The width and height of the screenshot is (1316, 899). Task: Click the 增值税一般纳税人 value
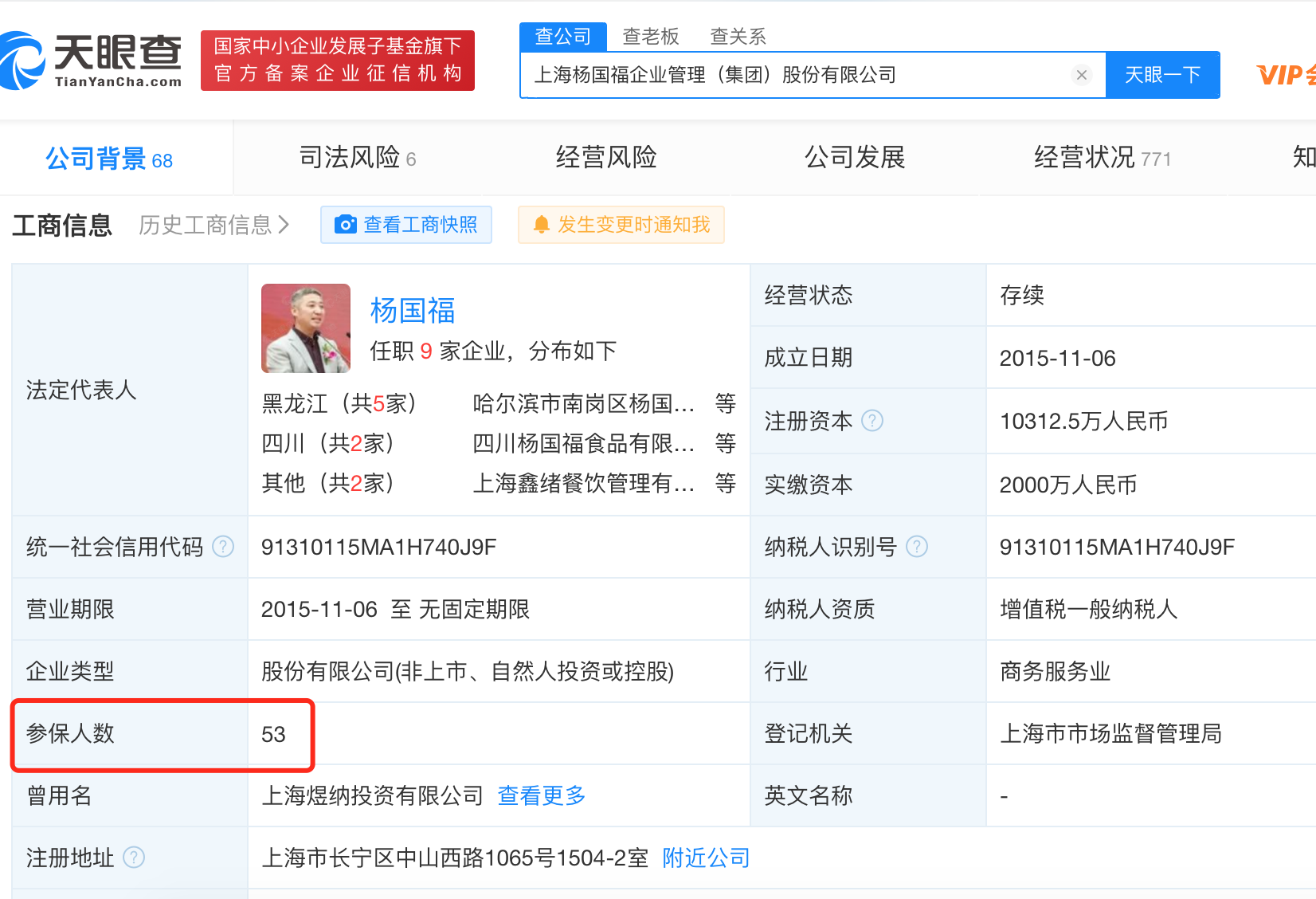pyautogui.click(x=1089, y=609)
